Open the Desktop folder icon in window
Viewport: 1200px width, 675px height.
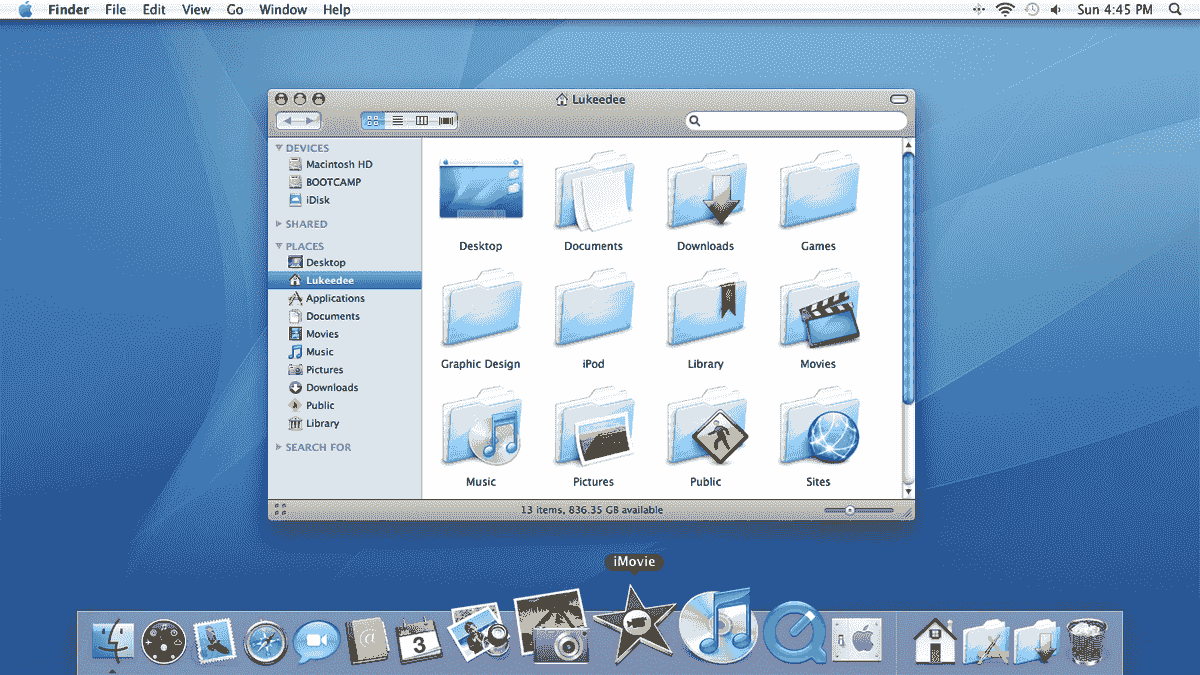click(x=481, y=188)
